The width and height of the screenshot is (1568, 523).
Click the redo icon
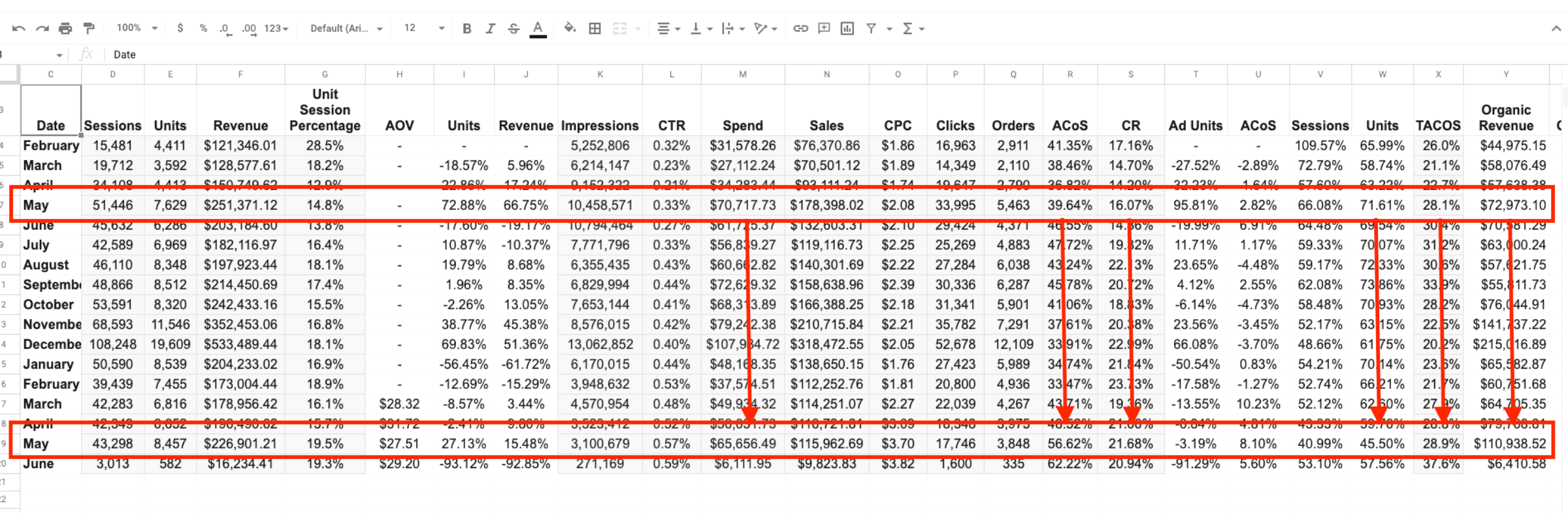(42, 29)
